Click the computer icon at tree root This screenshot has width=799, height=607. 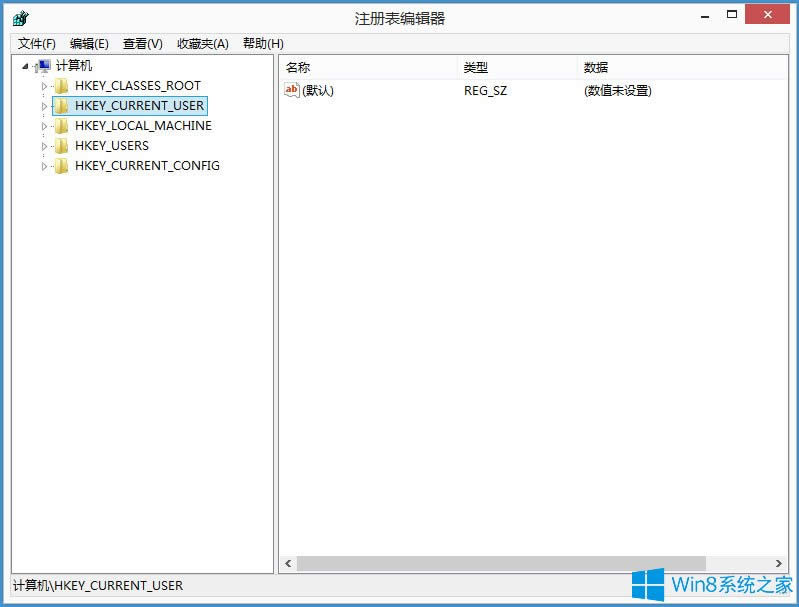point(44,66)
